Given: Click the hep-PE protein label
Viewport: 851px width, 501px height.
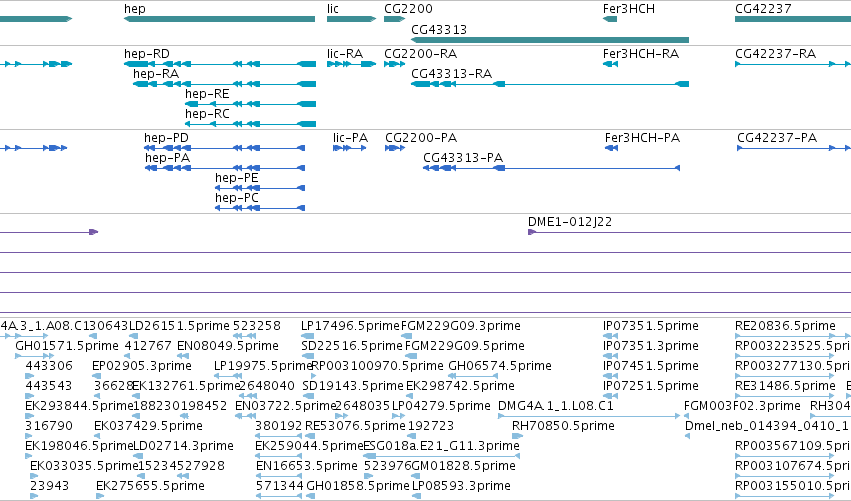Looking at the screenshot, I should [237, 178].
